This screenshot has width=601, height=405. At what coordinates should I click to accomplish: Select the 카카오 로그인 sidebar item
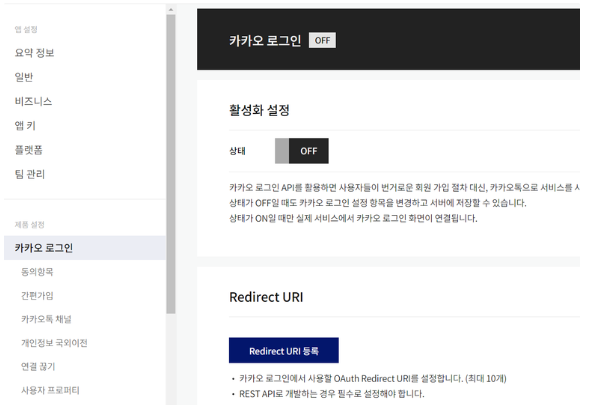pyautogui.click(x=85, y=248)
